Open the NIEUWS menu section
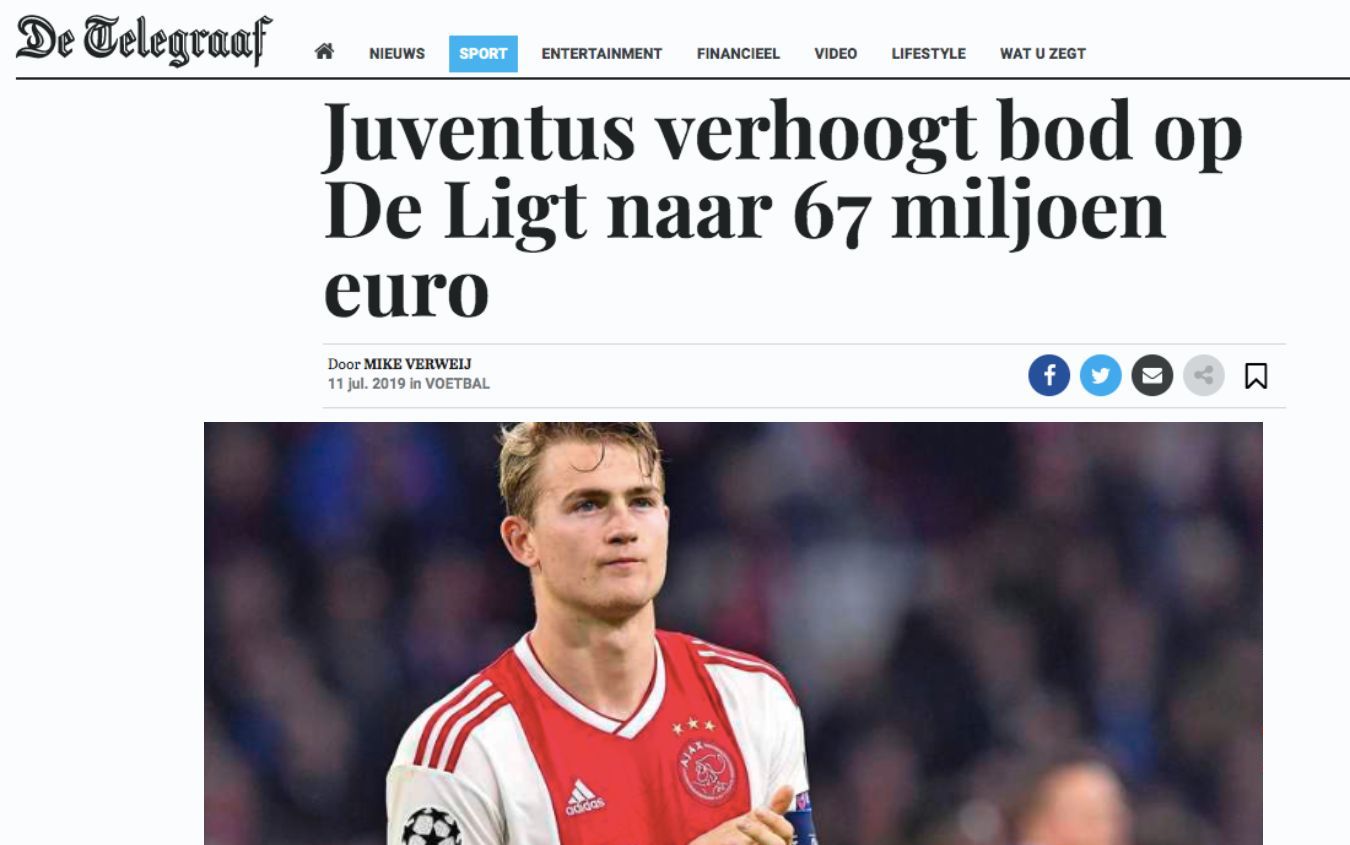Screen dimensions: 1350x845 (x=397, y=54)
